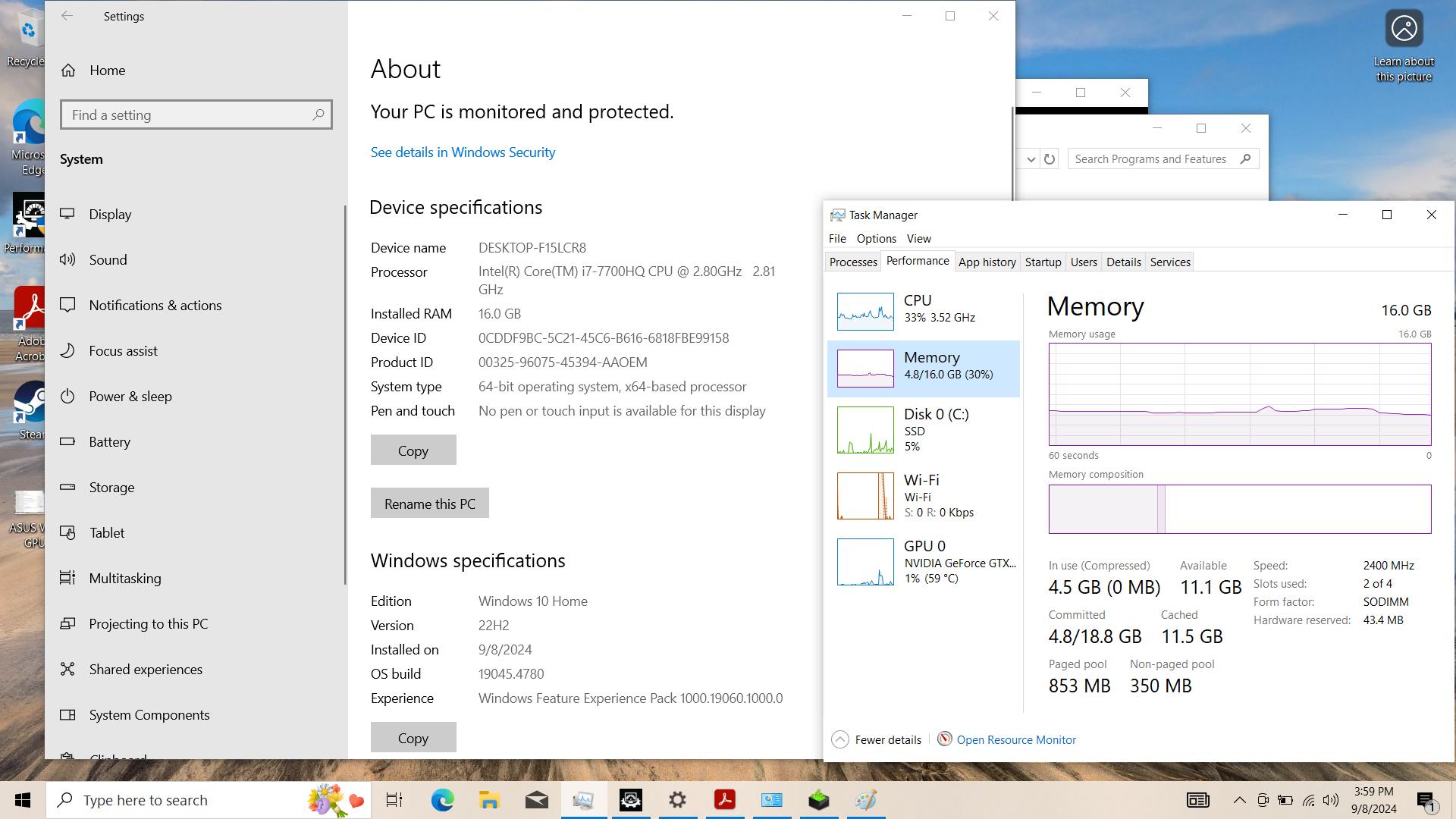The image size is (1456, 819).
Task: Switch to the Users tab
Action: coord(1084,262)
